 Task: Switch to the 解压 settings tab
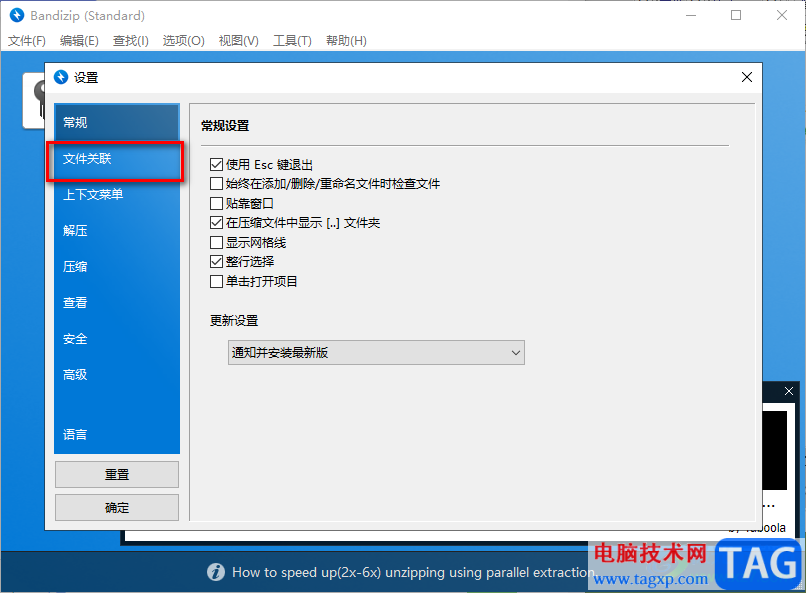(x=117, y=231)
